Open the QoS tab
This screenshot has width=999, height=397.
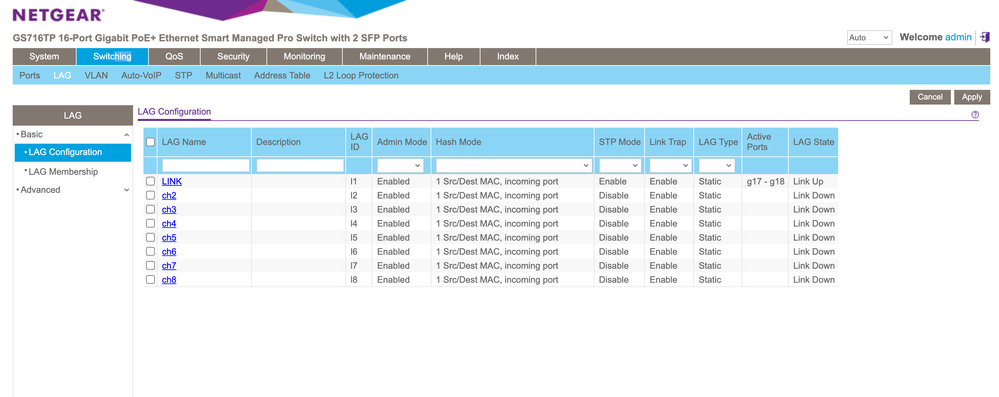click(x=174, y=57)
